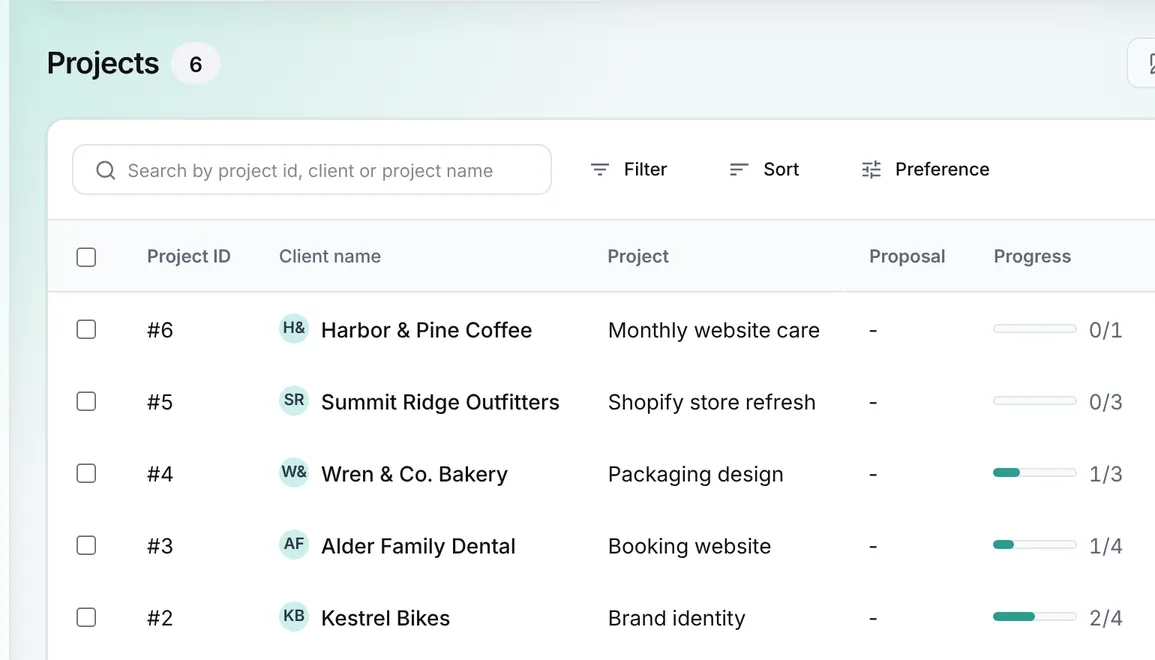Click the projects count badge showing 6
The image size is (1155, 660).
(x=195, y=64)
